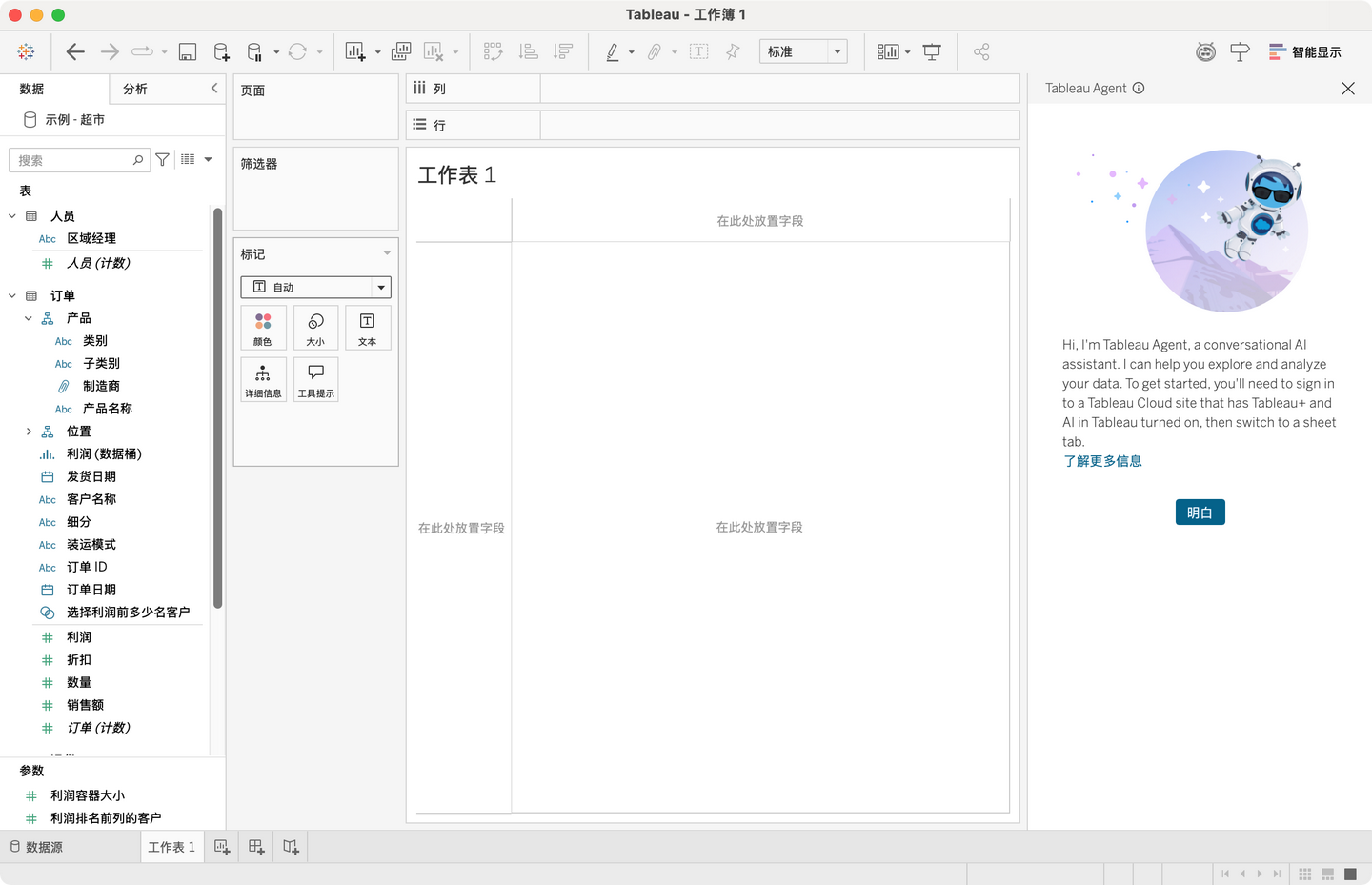The height and width of the screenshot is (885, 1372).
Task: Click the Share workbook icon
Action: pos(981,51)
